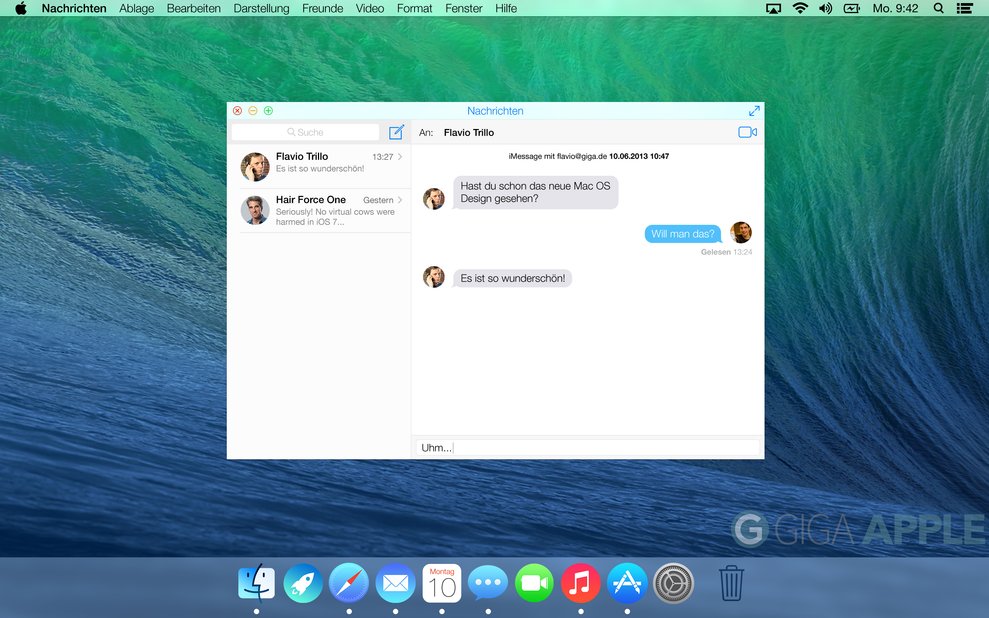Click bubble 'Hast du schon das neue Mac OS'
989x618 pixels.
pyautogui.click(x=535, y=192)
